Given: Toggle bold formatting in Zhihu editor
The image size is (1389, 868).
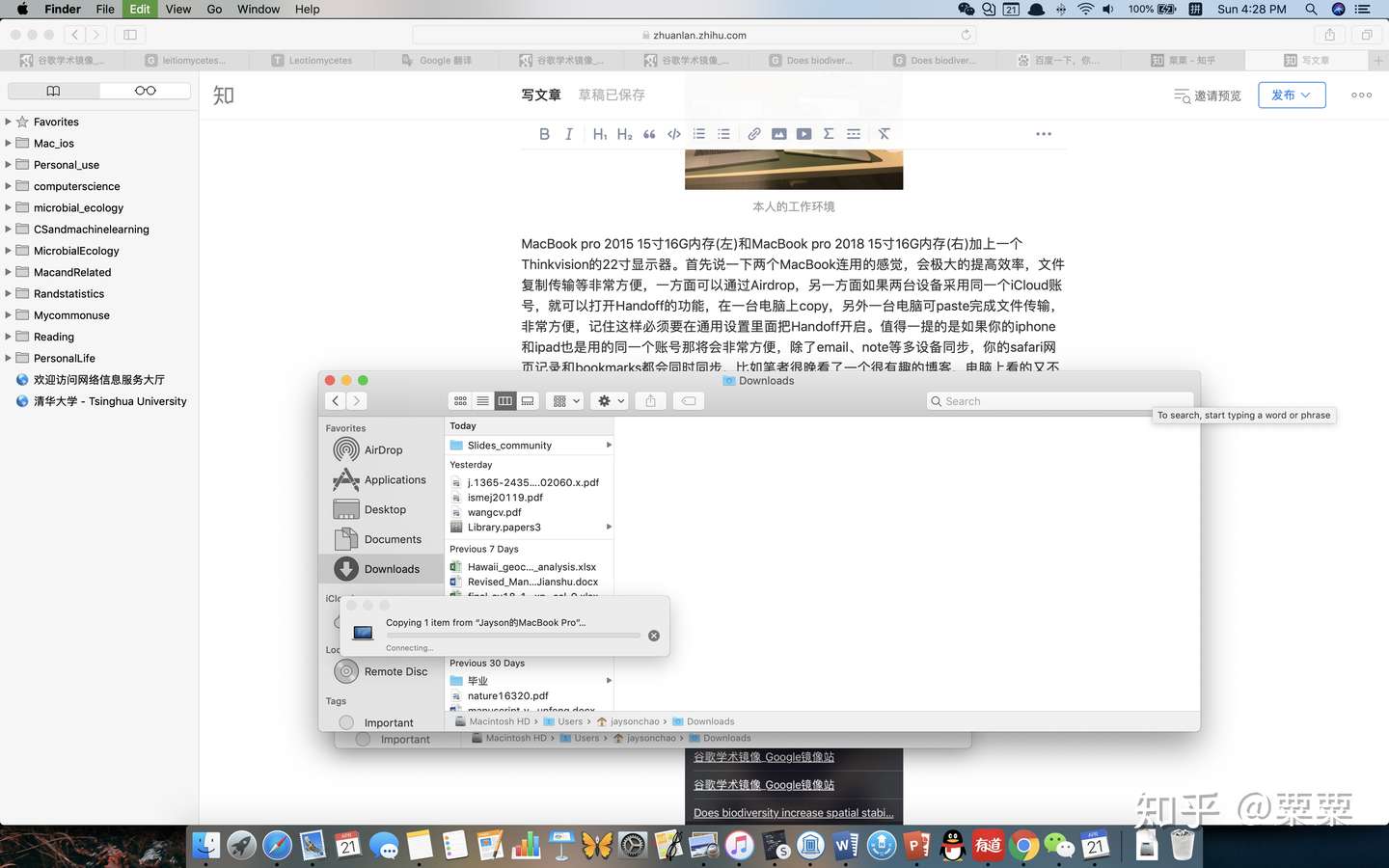Looking at the screenshot, I should click(544, 134).
